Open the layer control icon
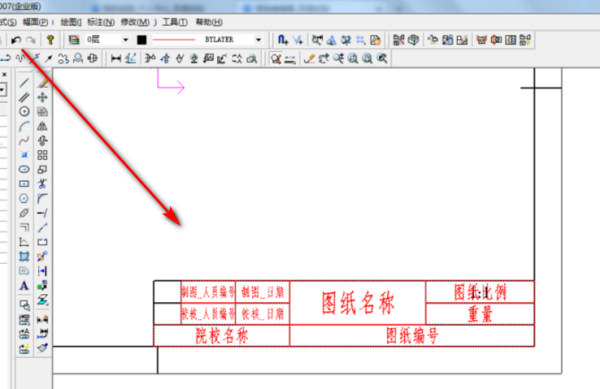 click(74, 39)
